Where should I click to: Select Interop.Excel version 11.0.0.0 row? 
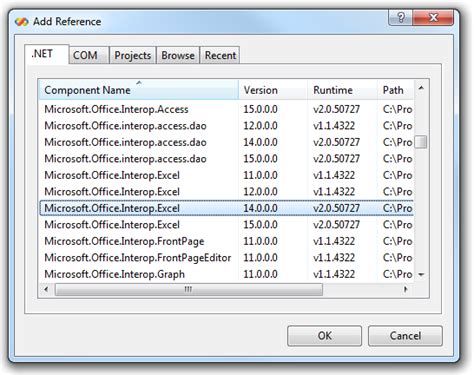(227, 175)
